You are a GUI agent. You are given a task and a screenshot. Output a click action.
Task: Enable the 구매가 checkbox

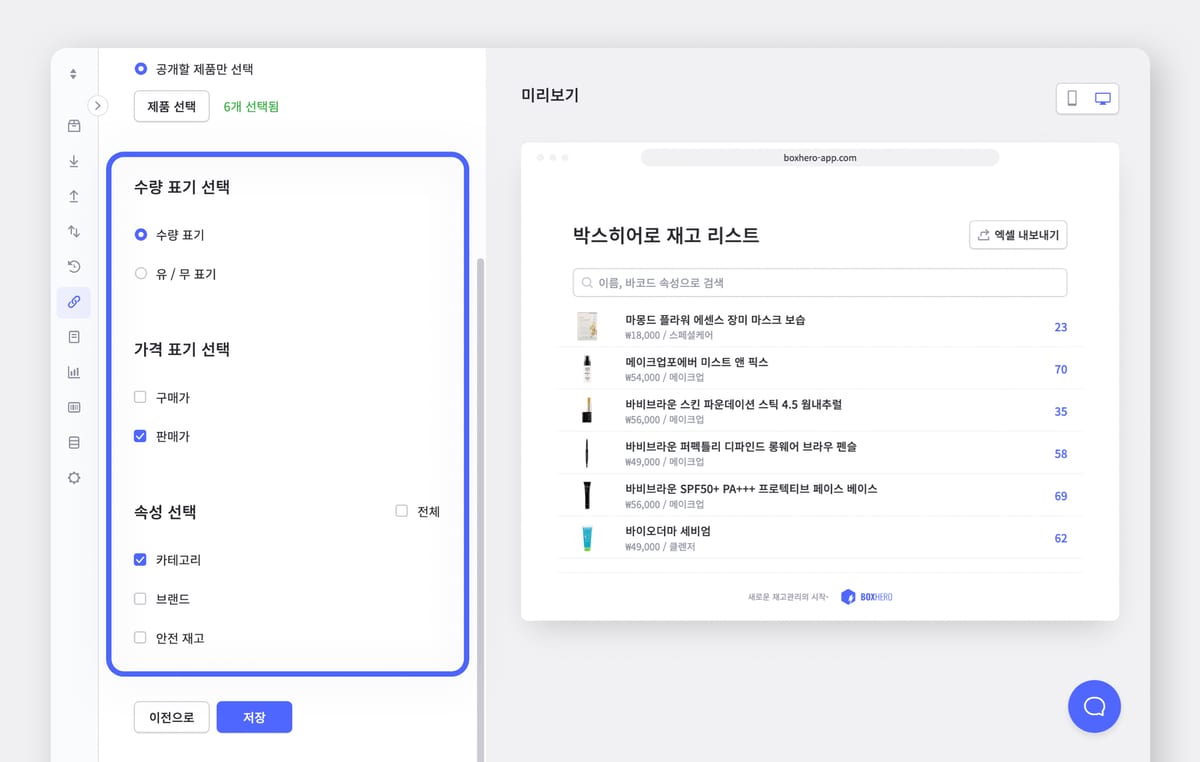click(140, 397)
